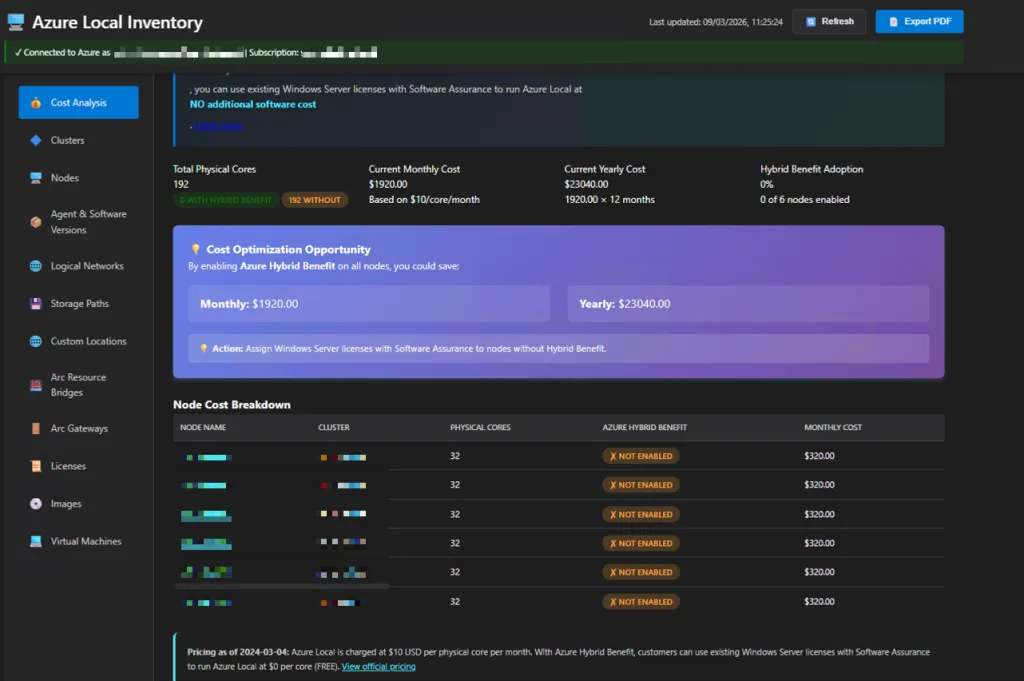The height and width of the screenshot is (681, 1024).
Task: Click the 0 WITH HYBRID BENEFIT badge
Action: [225, 200]
